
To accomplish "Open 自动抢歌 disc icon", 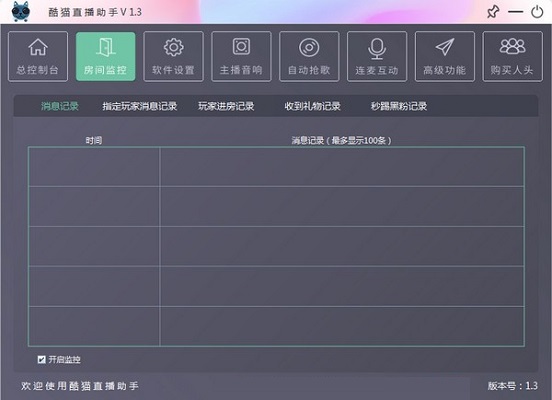I will click(x=309, y=48).
